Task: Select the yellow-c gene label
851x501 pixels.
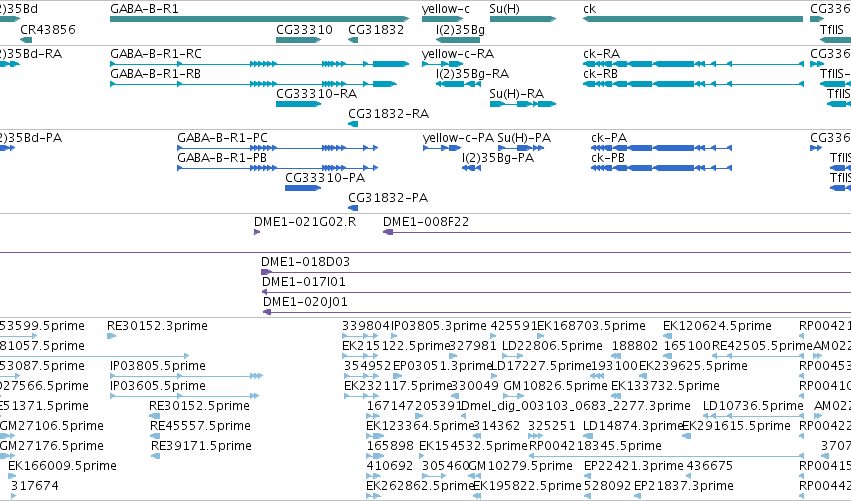Action: tap(446, 9)
